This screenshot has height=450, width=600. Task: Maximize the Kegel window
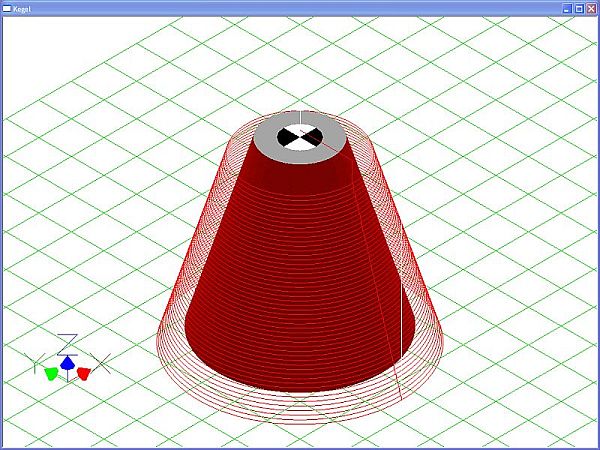578,7
